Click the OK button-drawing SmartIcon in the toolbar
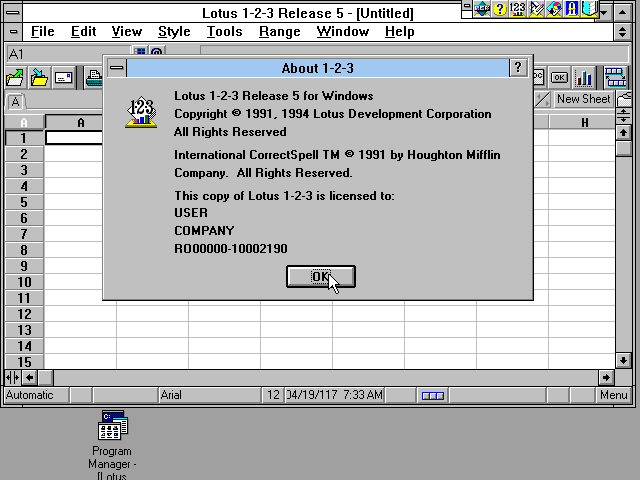The width and height of the screenshot is (640, 480). [559, 78]
